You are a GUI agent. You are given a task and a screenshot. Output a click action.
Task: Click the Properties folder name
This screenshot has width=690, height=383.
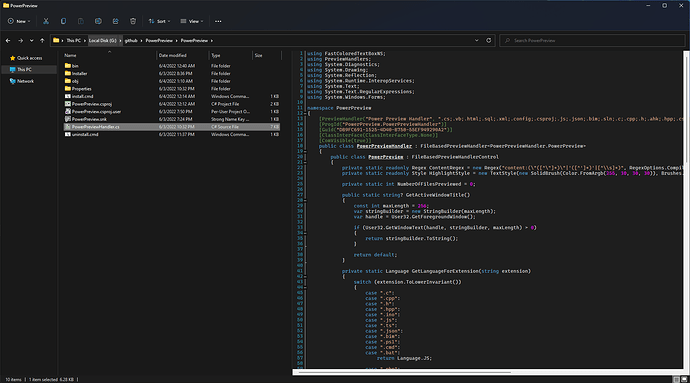click(82, 88)
